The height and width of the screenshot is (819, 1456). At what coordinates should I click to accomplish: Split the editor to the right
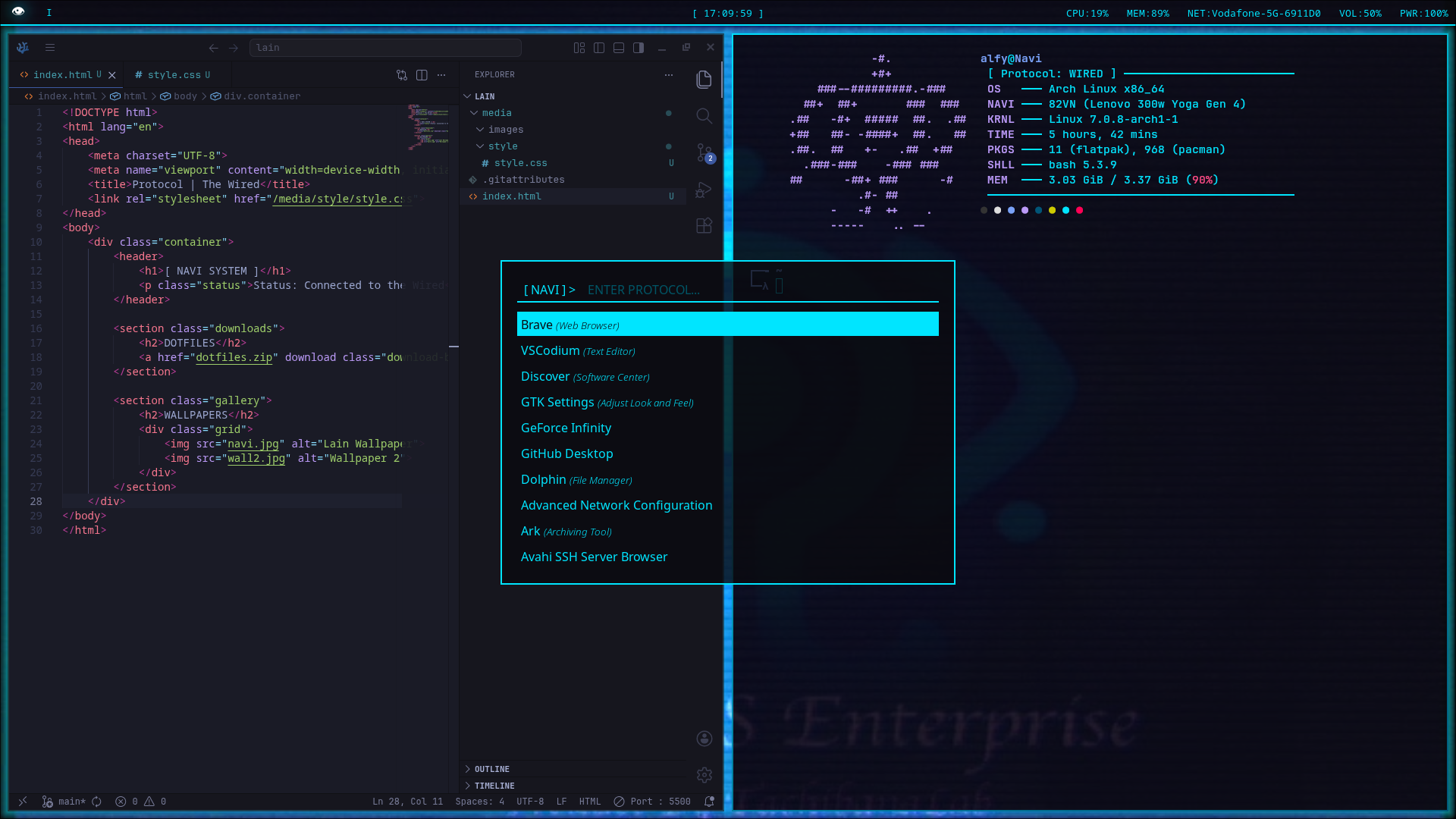(x=422, y=75)
